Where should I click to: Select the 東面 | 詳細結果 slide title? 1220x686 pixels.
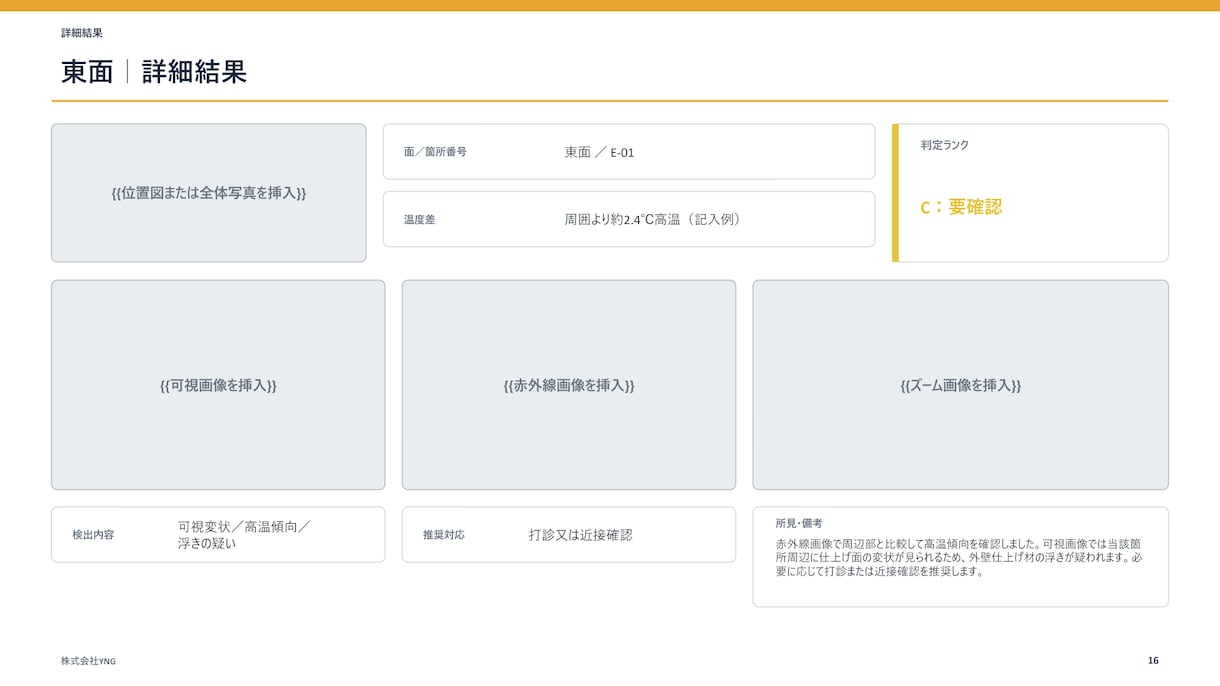pos(154,72)
